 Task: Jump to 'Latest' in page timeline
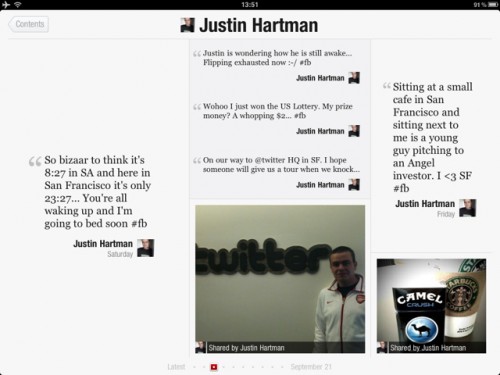point(176,367)
